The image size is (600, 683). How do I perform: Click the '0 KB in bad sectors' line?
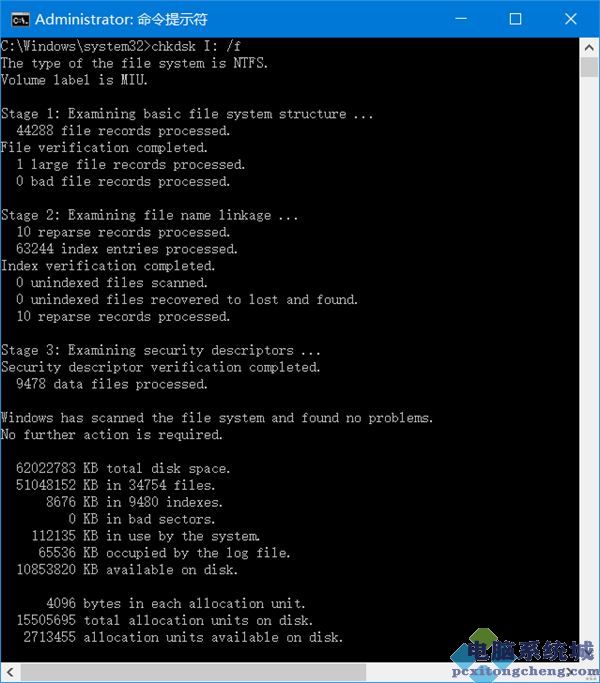click(141, 519)
